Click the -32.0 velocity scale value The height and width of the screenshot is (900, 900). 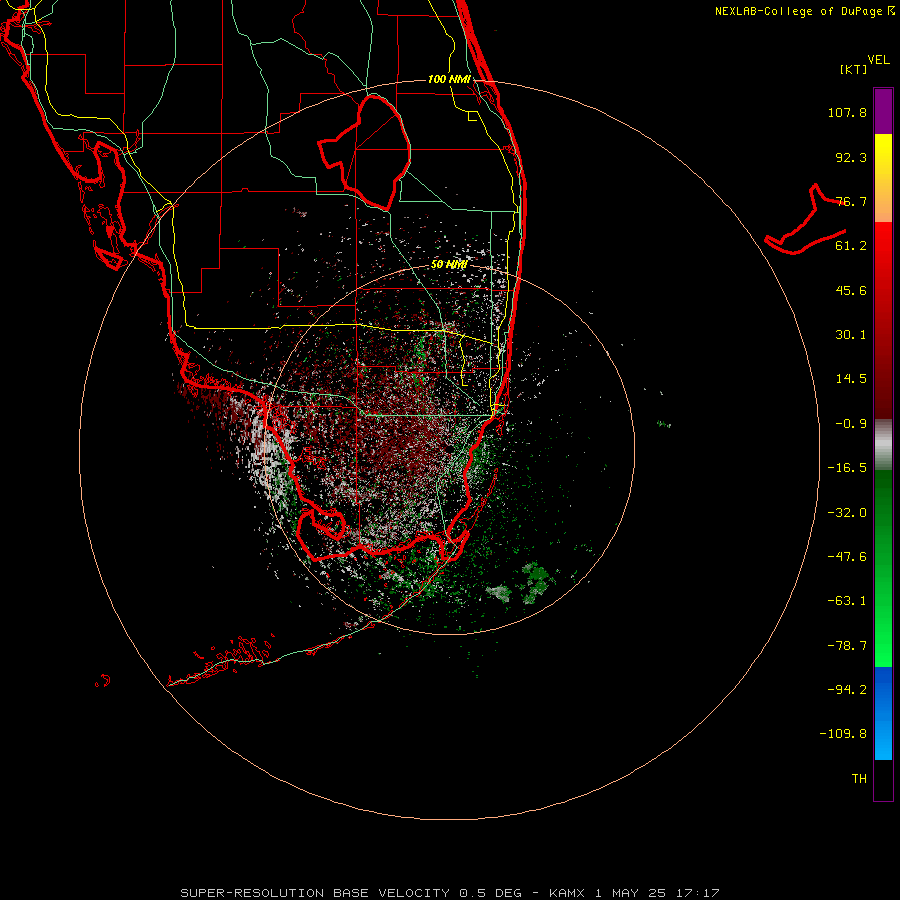847,513
